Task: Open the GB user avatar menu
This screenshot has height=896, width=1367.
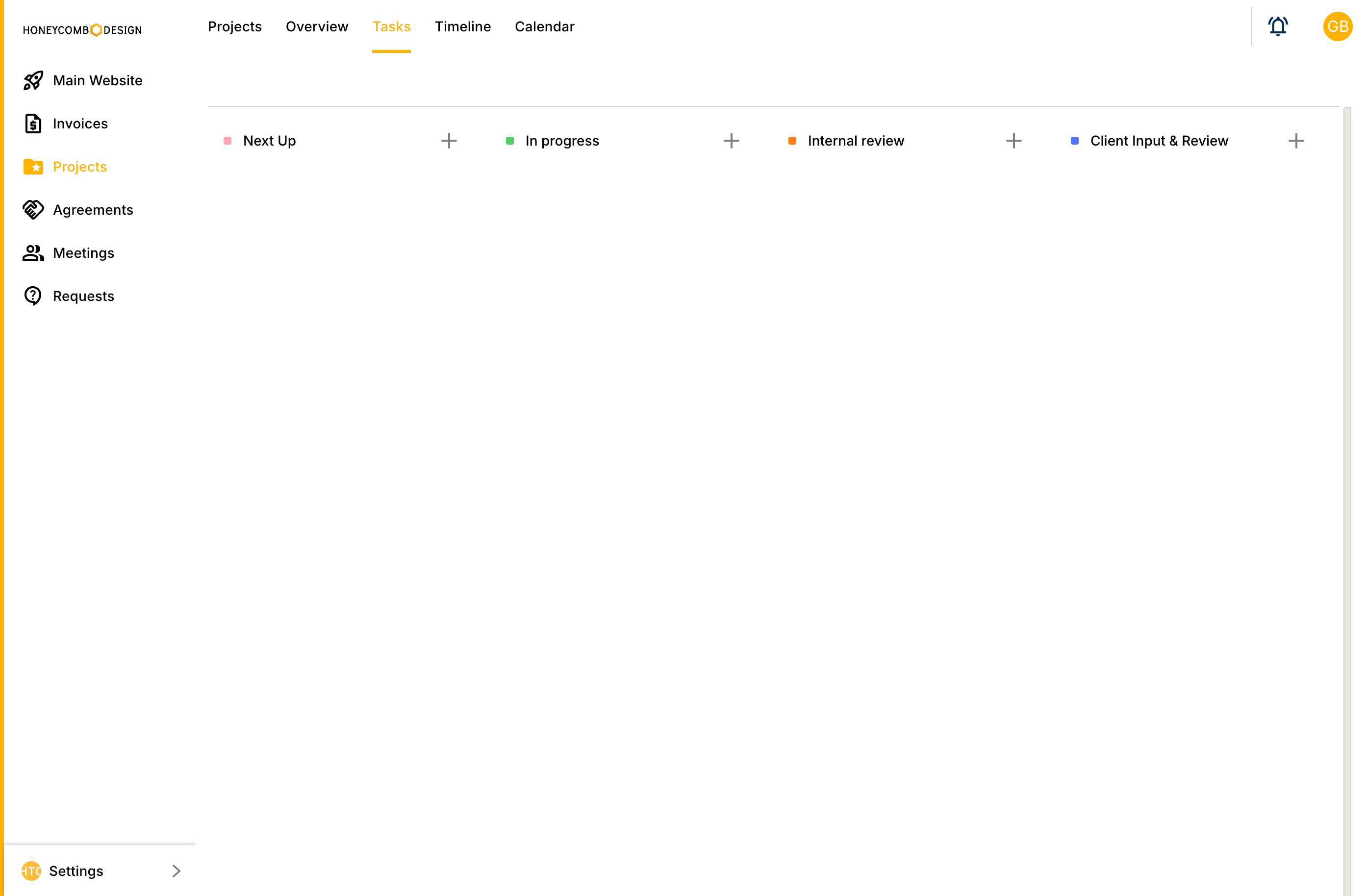Action: pyautogui.click(x=1338, y=26)
